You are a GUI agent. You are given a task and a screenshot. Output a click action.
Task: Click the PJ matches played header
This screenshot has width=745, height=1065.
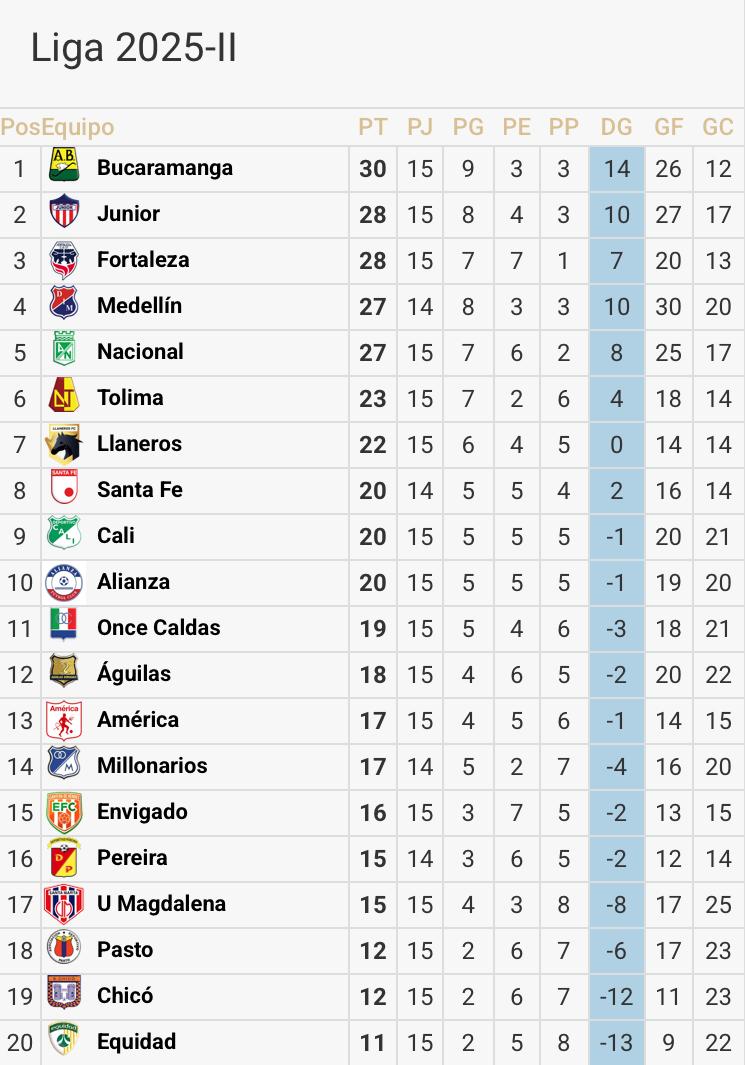coord(420,127)
